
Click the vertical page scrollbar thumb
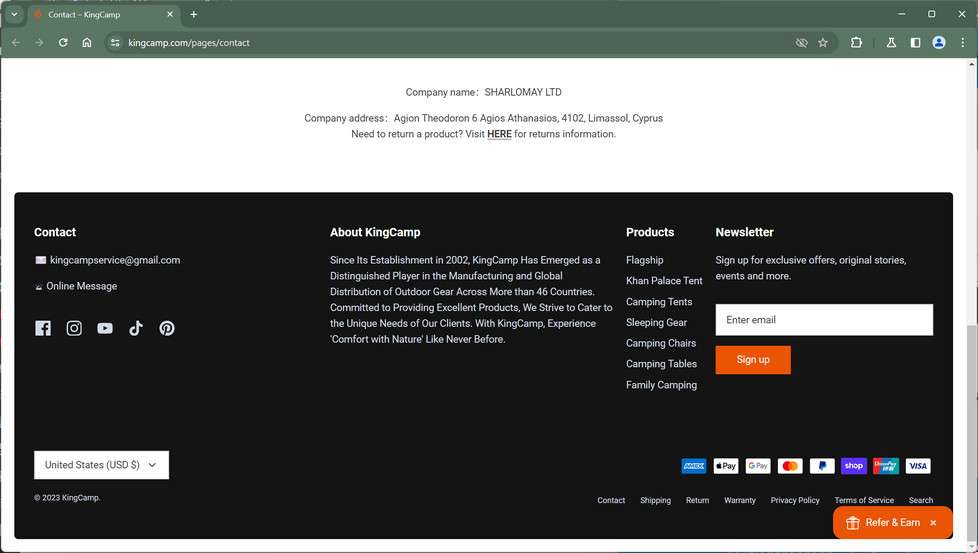pos(972,434)
